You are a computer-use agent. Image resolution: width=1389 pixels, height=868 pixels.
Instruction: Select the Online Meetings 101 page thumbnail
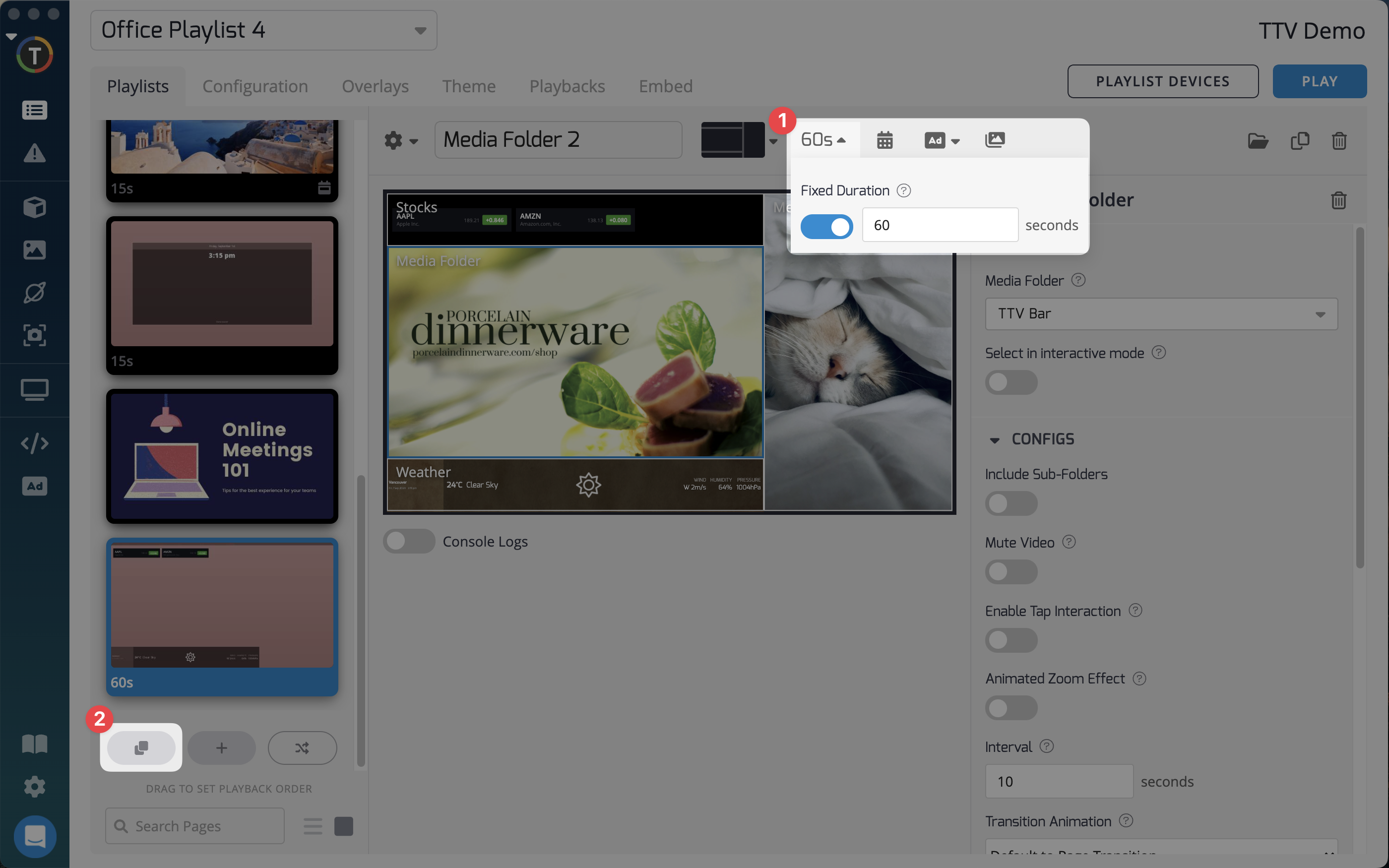click(222, 456)
